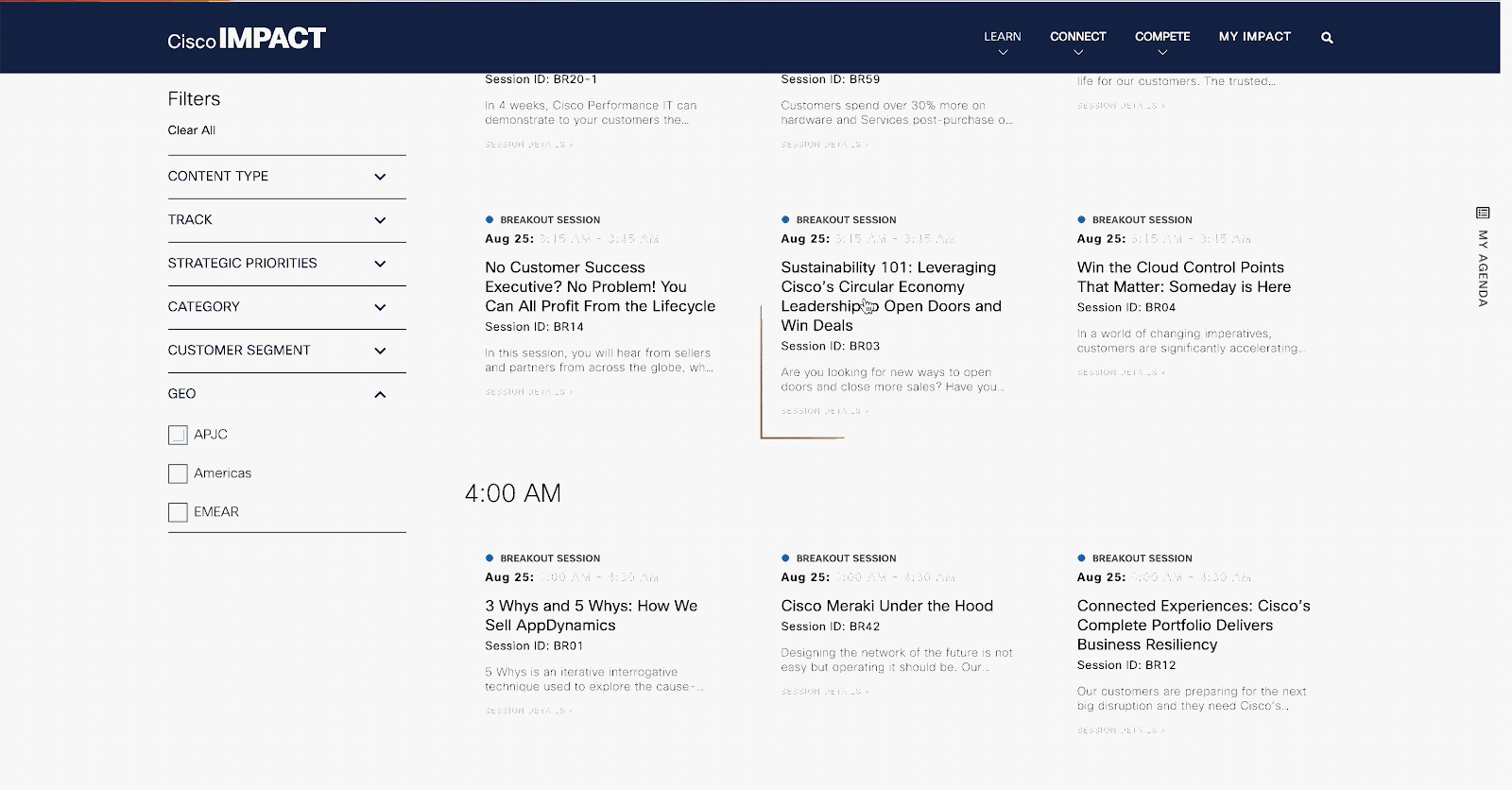Click the 4:00 AM time heading

(513, 493)
